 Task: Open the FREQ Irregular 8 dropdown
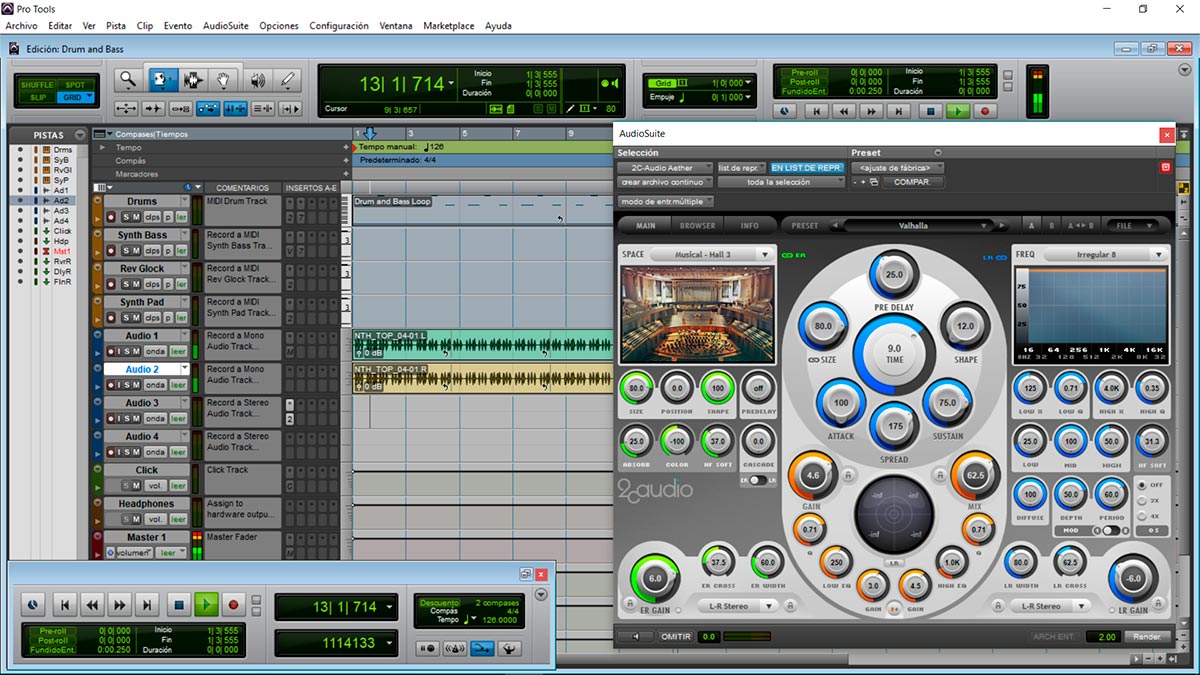tap(1104, 255)
